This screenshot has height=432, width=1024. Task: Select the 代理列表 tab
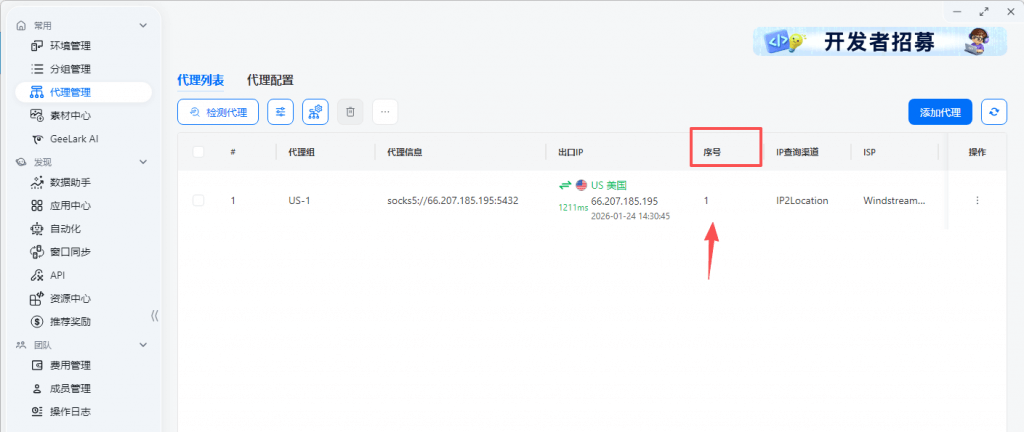click(x=200, y=80)
